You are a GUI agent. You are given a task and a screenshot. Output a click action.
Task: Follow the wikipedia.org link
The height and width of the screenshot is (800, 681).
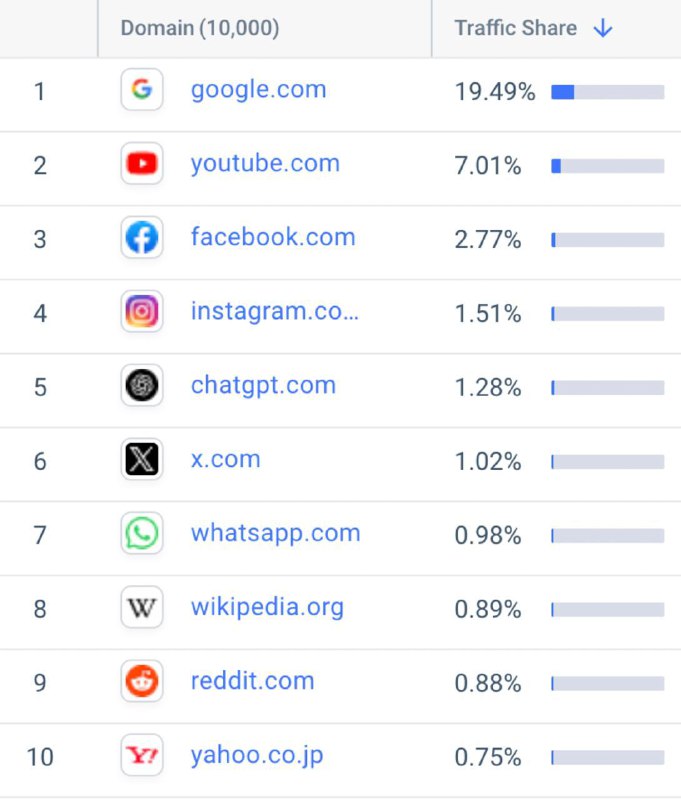[x=267, y=608]
